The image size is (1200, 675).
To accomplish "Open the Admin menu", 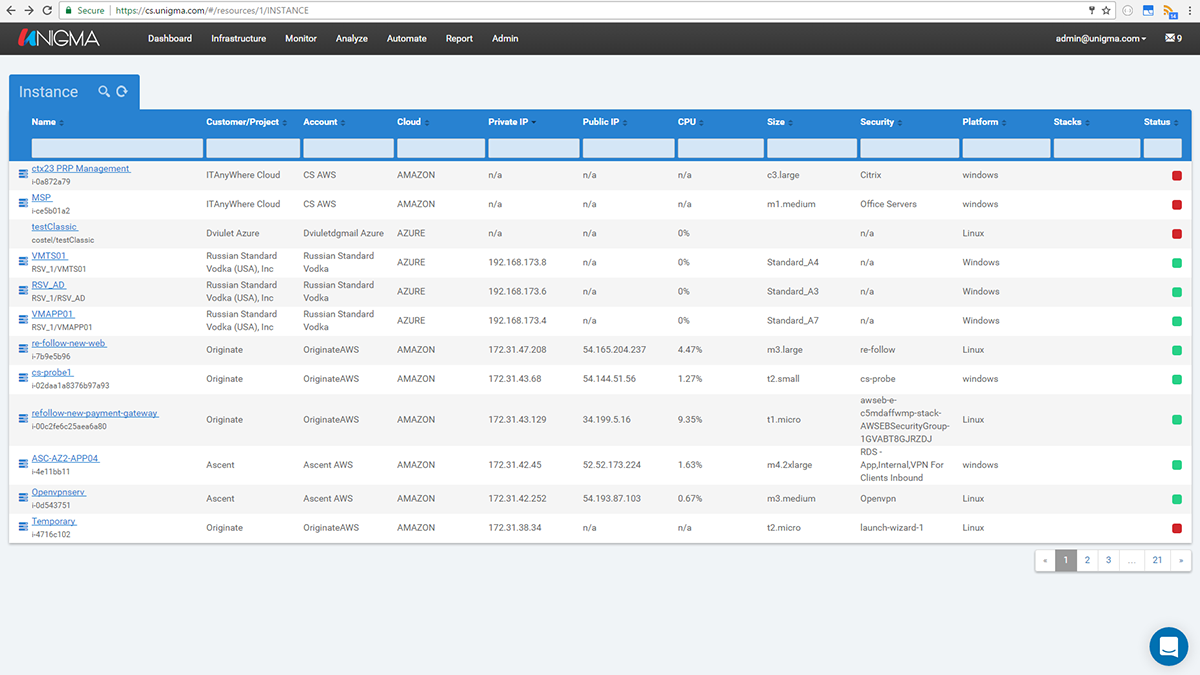I will tap(505, 38).
